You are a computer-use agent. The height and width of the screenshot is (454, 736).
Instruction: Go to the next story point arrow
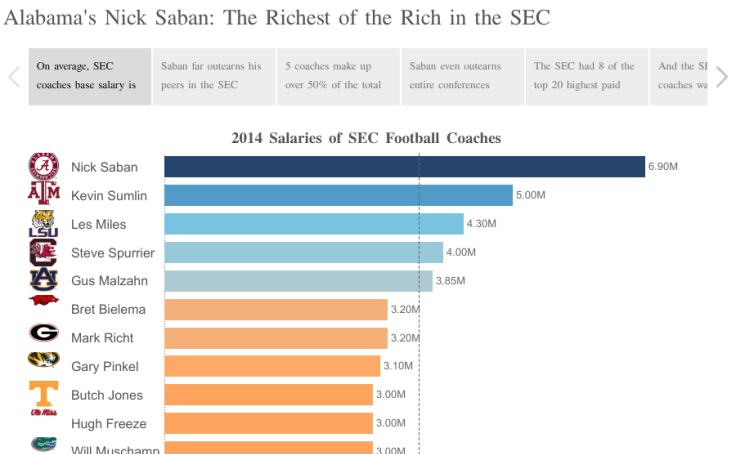tap(722, 76)
